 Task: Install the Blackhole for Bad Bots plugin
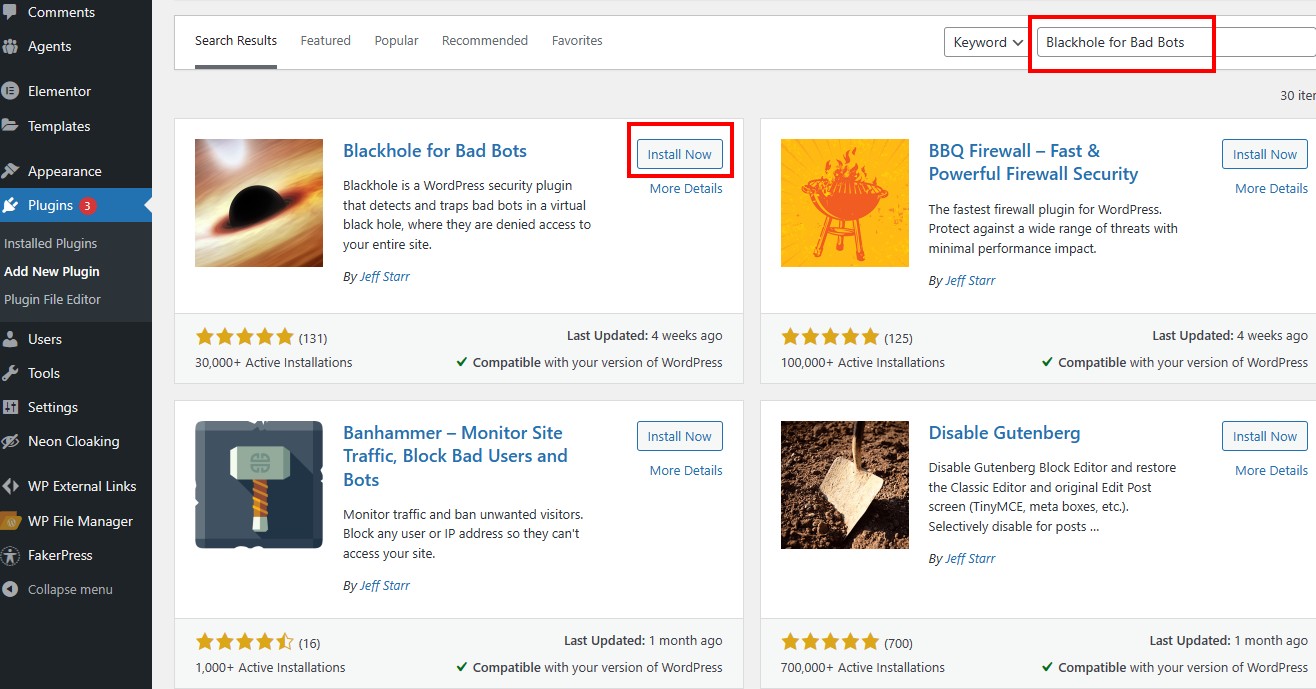pos(680,154)
